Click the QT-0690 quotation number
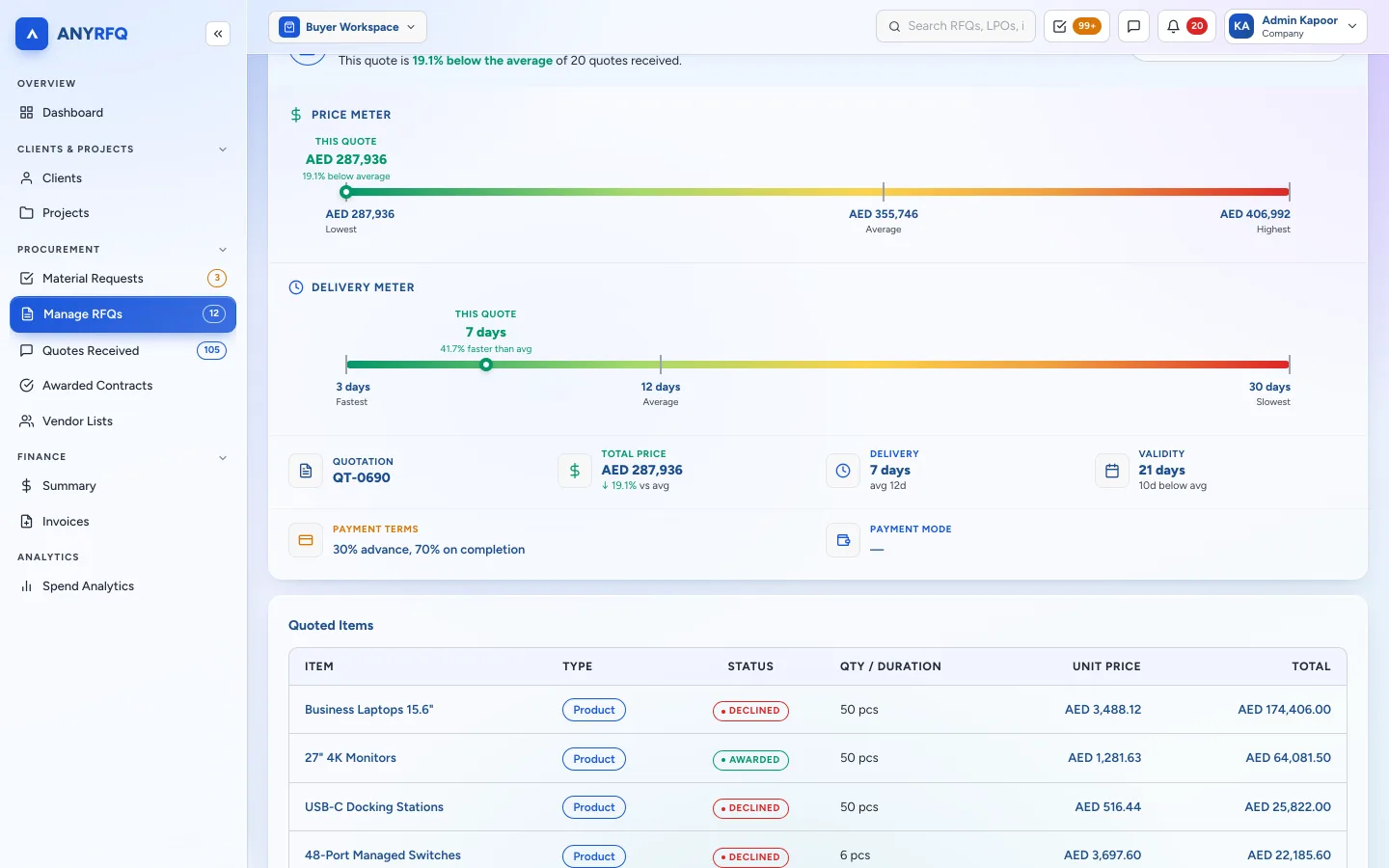This screenshot has height=868, width=1389. [362, 478]
